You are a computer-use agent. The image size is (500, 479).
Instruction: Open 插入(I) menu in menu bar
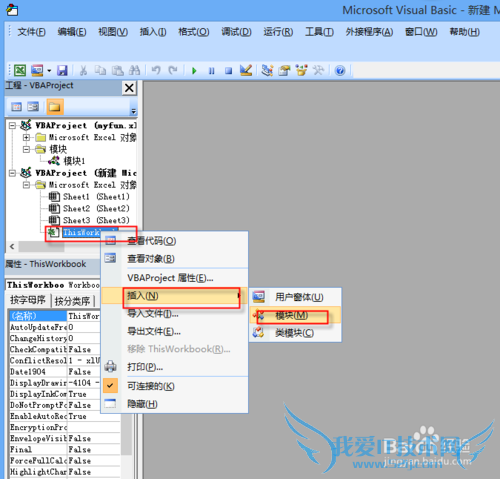tap(153, 32)
